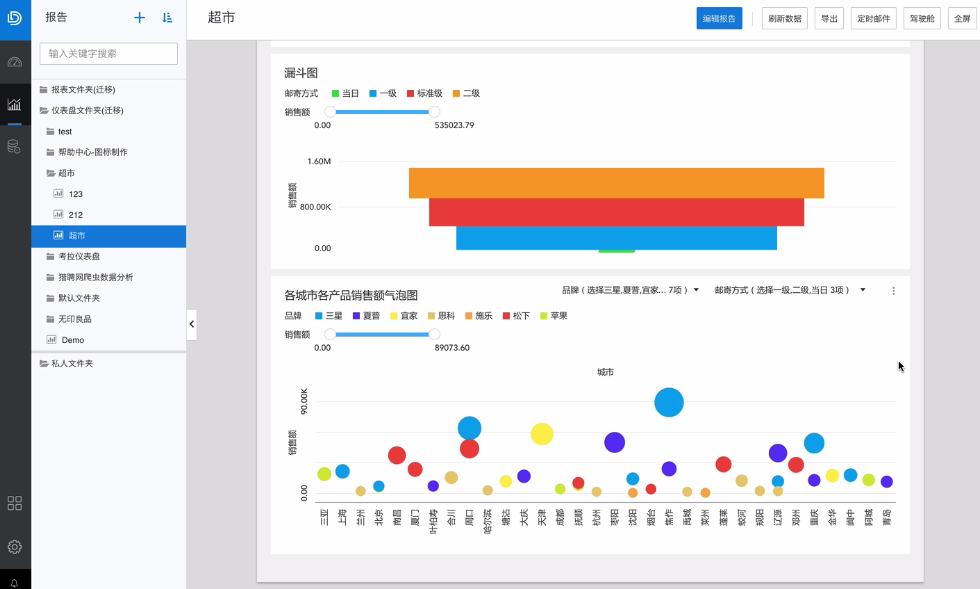The width and height of the screenshot is (980, 589).
Task: Click the 编辑报告 button
Action: click(x=719, y=18)
